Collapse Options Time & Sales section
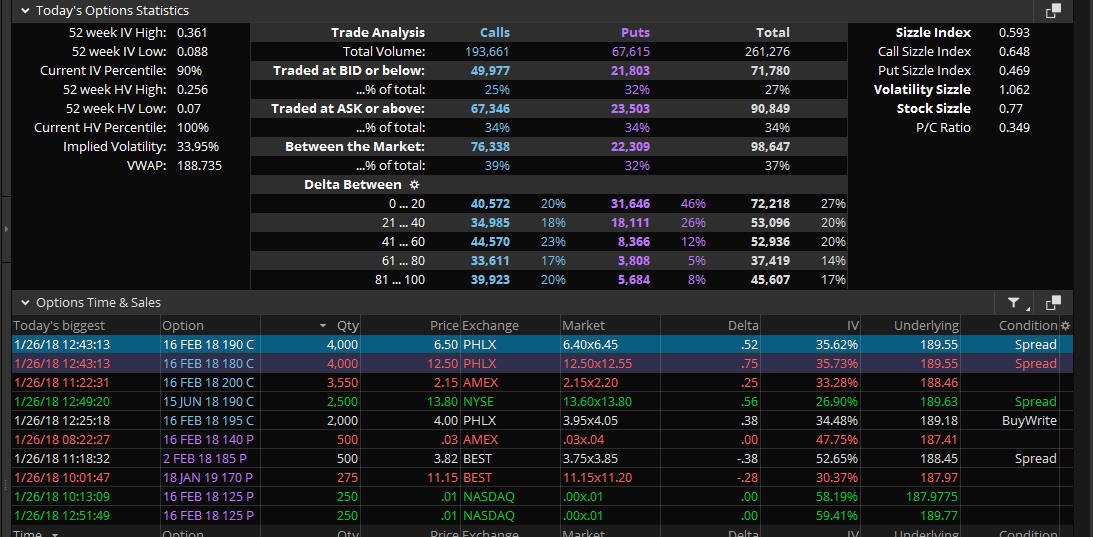The image size is (1093, 537). pyautogui.click(x=26, y=303)
